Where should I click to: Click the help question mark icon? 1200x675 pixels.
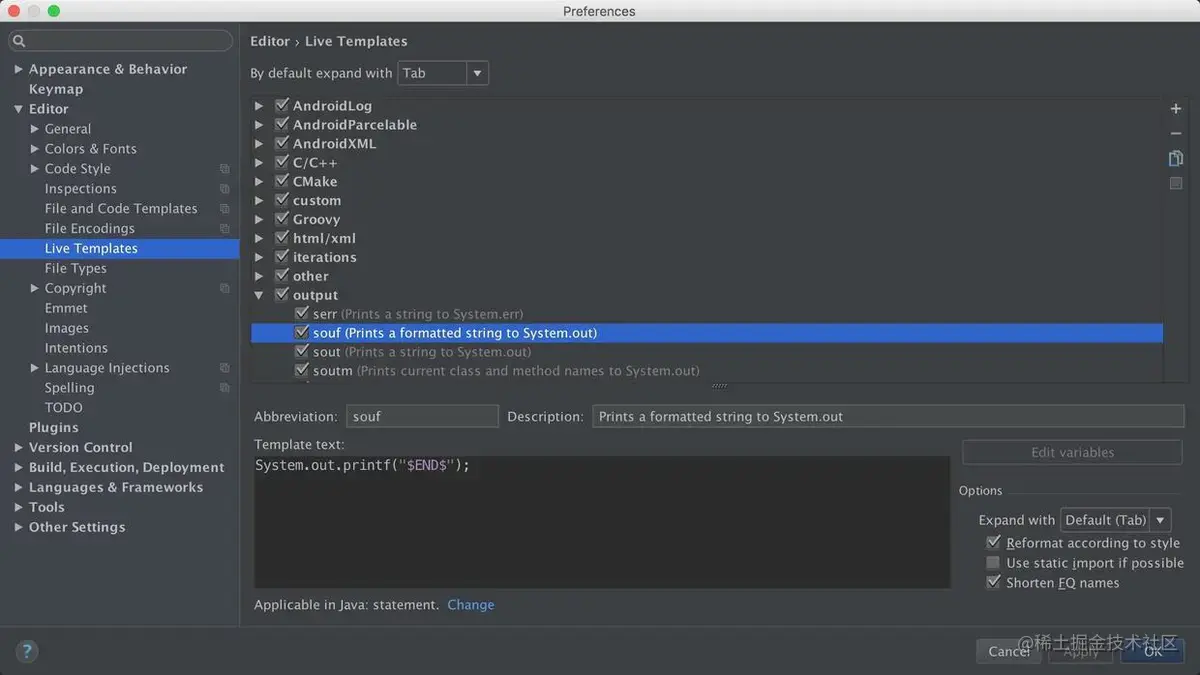[27, 650]
